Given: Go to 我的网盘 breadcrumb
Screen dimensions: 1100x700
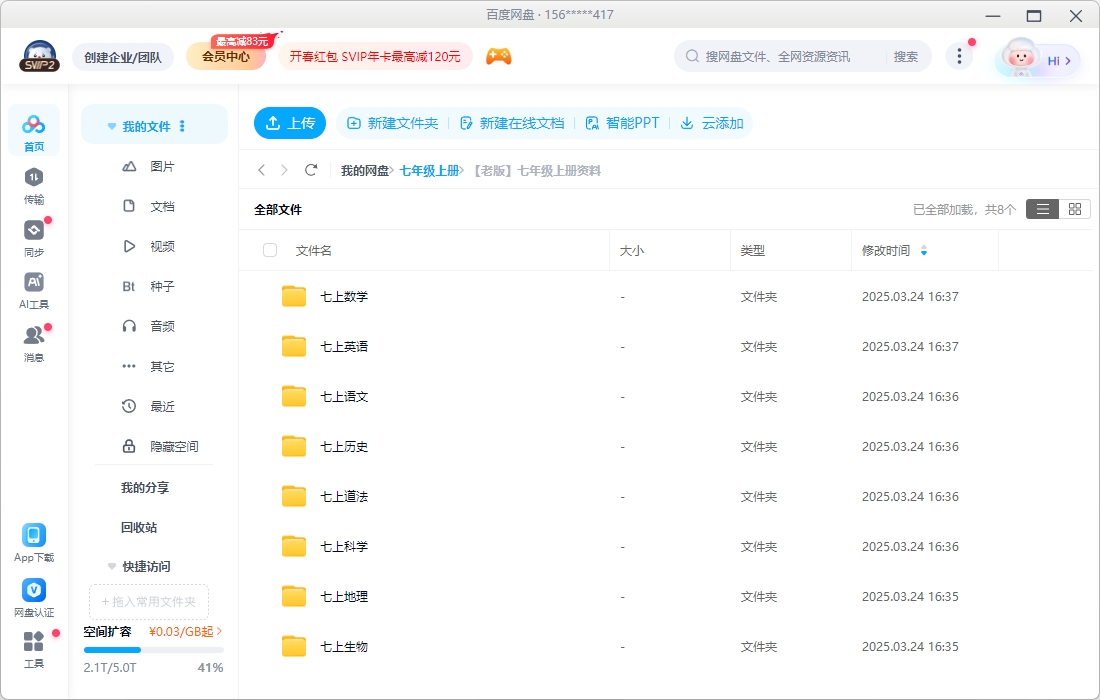Looking at the screenshot, I should (364, 170).
